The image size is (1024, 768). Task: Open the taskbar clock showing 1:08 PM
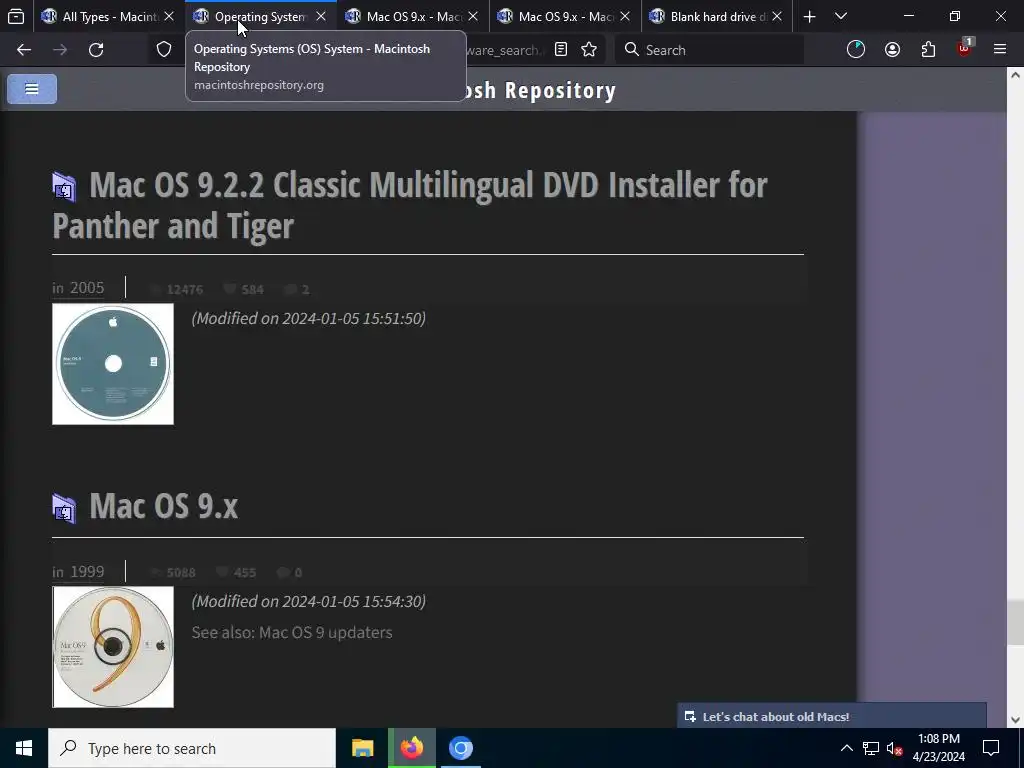(x=938, y=748)
